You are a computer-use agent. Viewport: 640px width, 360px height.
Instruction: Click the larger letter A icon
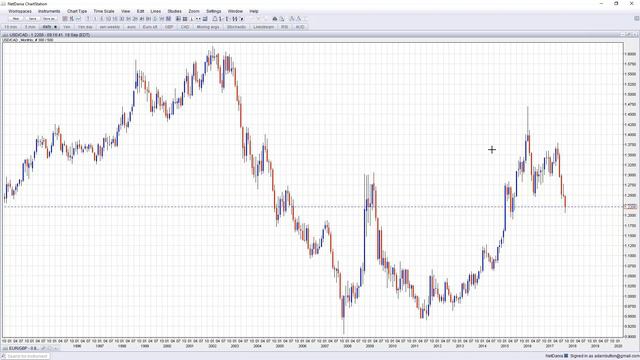298,19
